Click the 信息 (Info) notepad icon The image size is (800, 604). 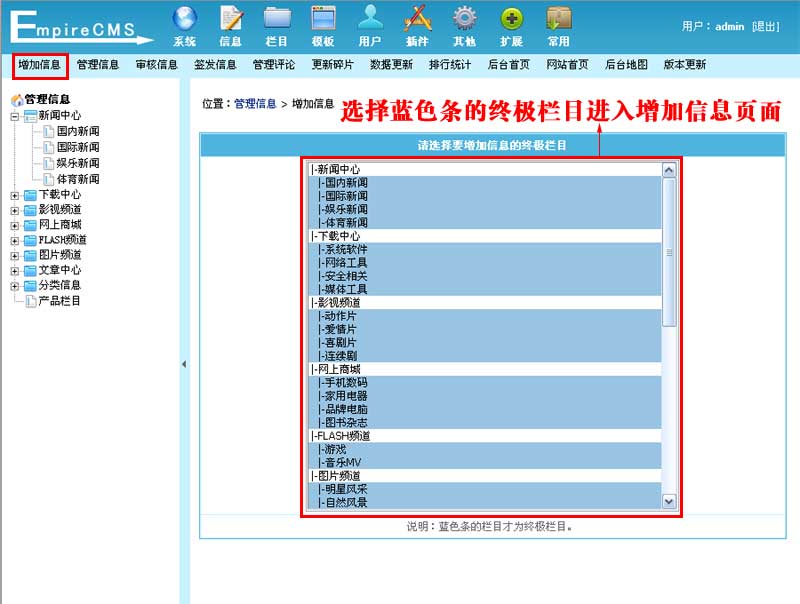click(231, 25)
